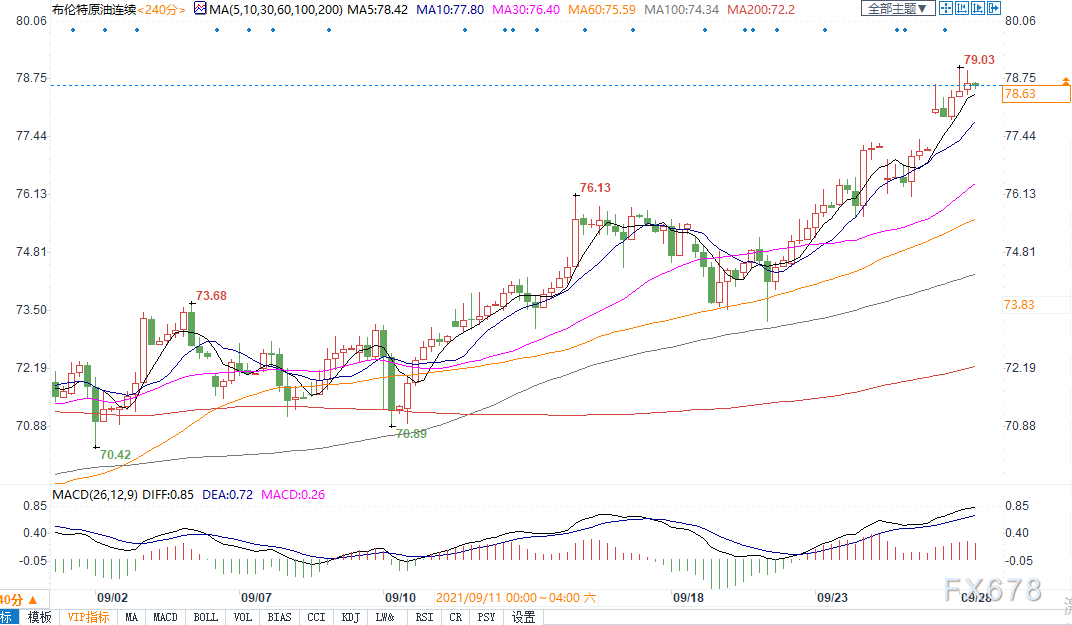Click the fit-width chart icon in top toolbar
The height and width of the screenshot is (625, 1072).
[x=962, y=8]
